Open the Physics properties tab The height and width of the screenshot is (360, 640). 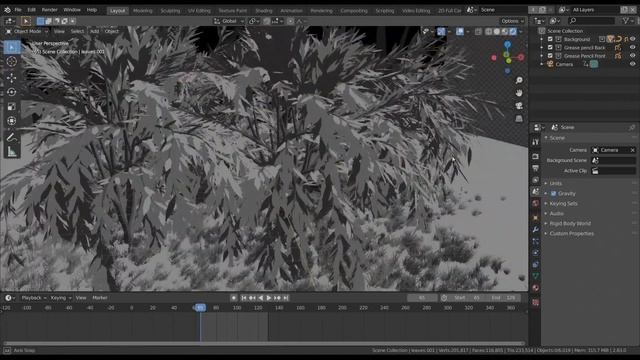(x=536, y=253)
